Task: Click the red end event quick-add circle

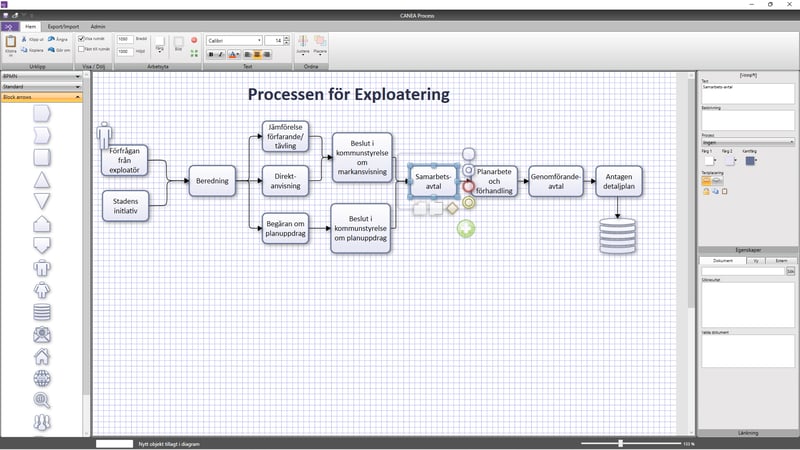Action: 468,187
